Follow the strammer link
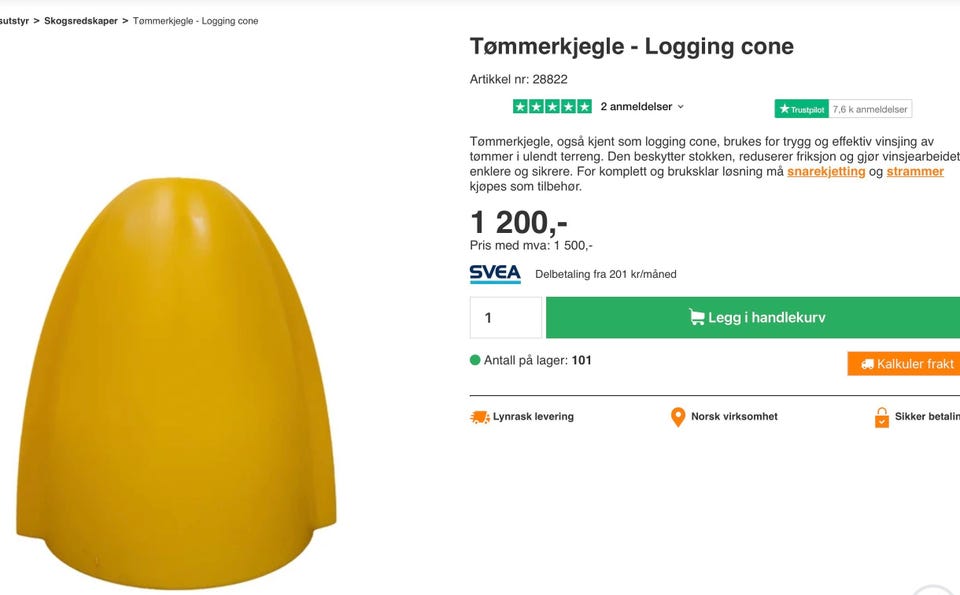Viewport: 960px width, 595px height. tap(915, 171)
